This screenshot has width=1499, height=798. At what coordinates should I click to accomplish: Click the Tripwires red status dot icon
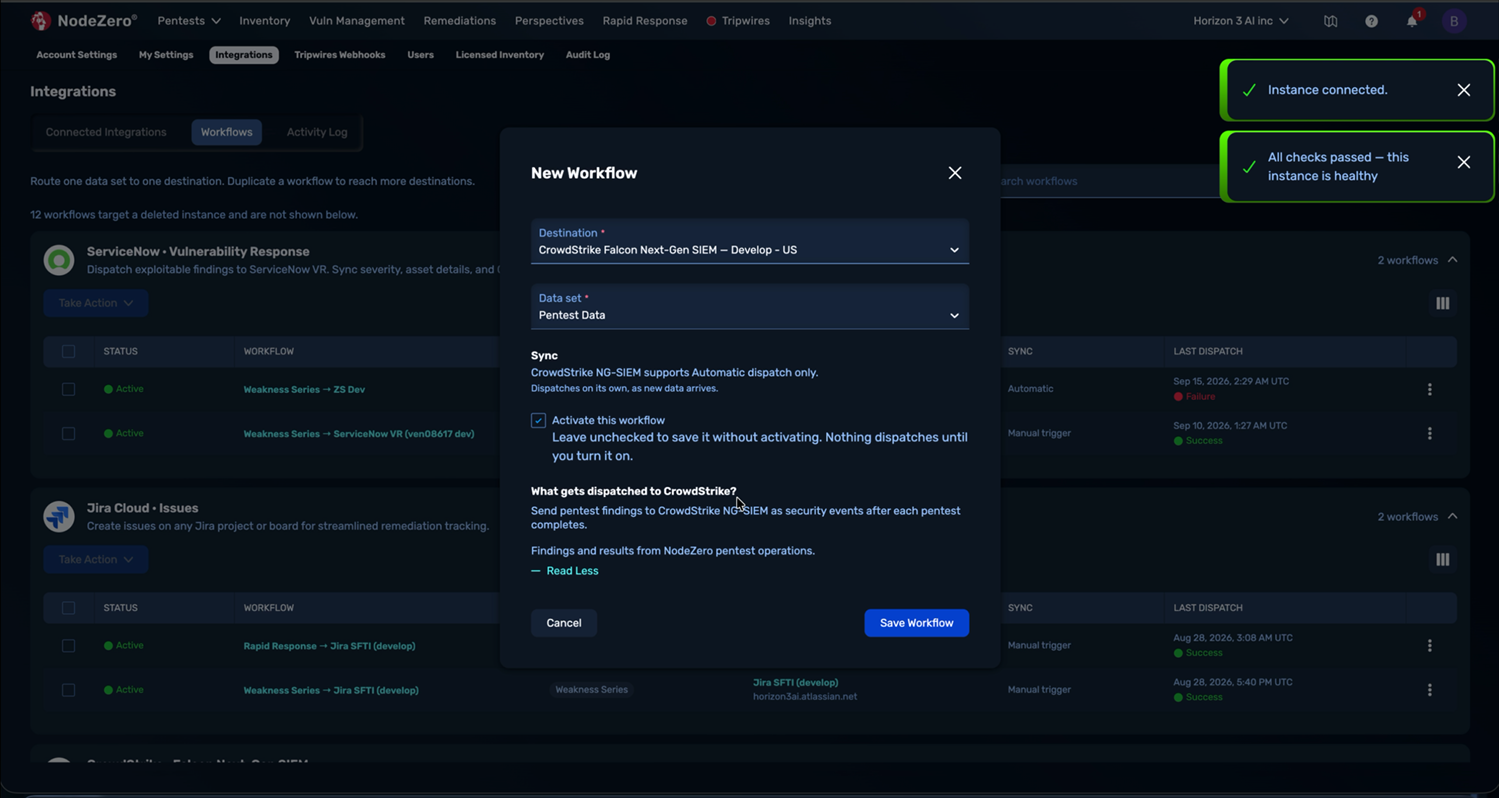711,21
